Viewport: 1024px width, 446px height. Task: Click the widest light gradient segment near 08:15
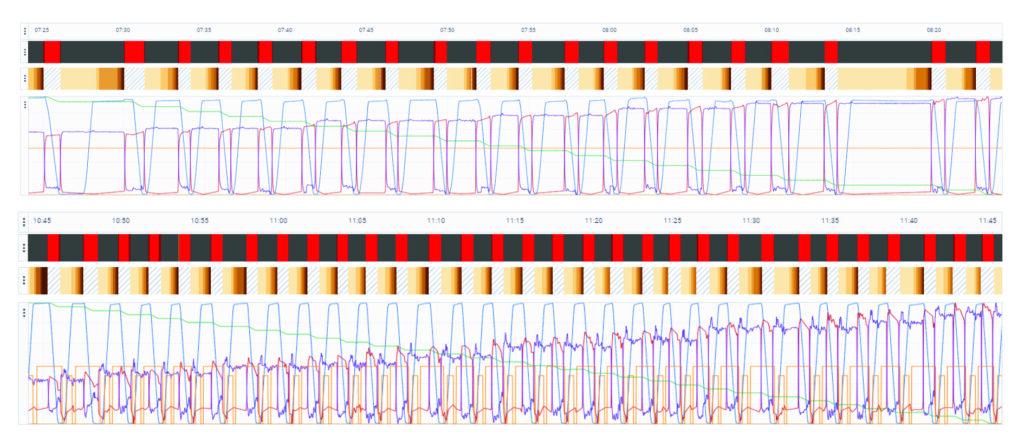872,79
